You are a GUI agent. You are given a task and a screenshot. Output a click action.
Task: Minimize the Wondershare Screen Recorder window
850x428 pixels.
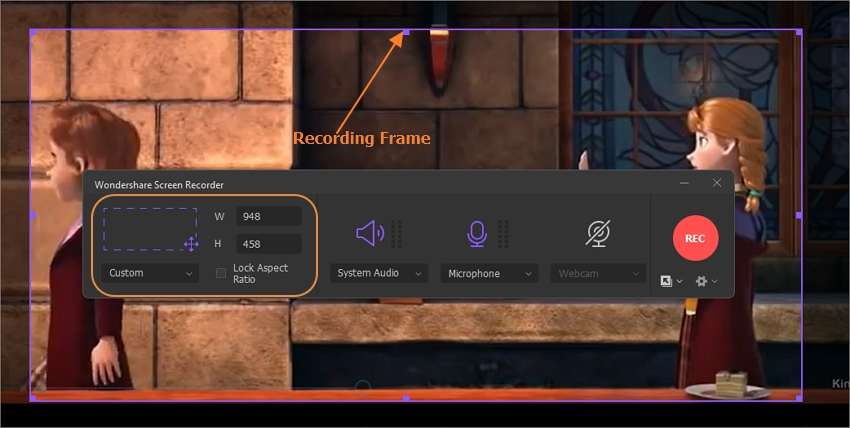coord(685,183)
